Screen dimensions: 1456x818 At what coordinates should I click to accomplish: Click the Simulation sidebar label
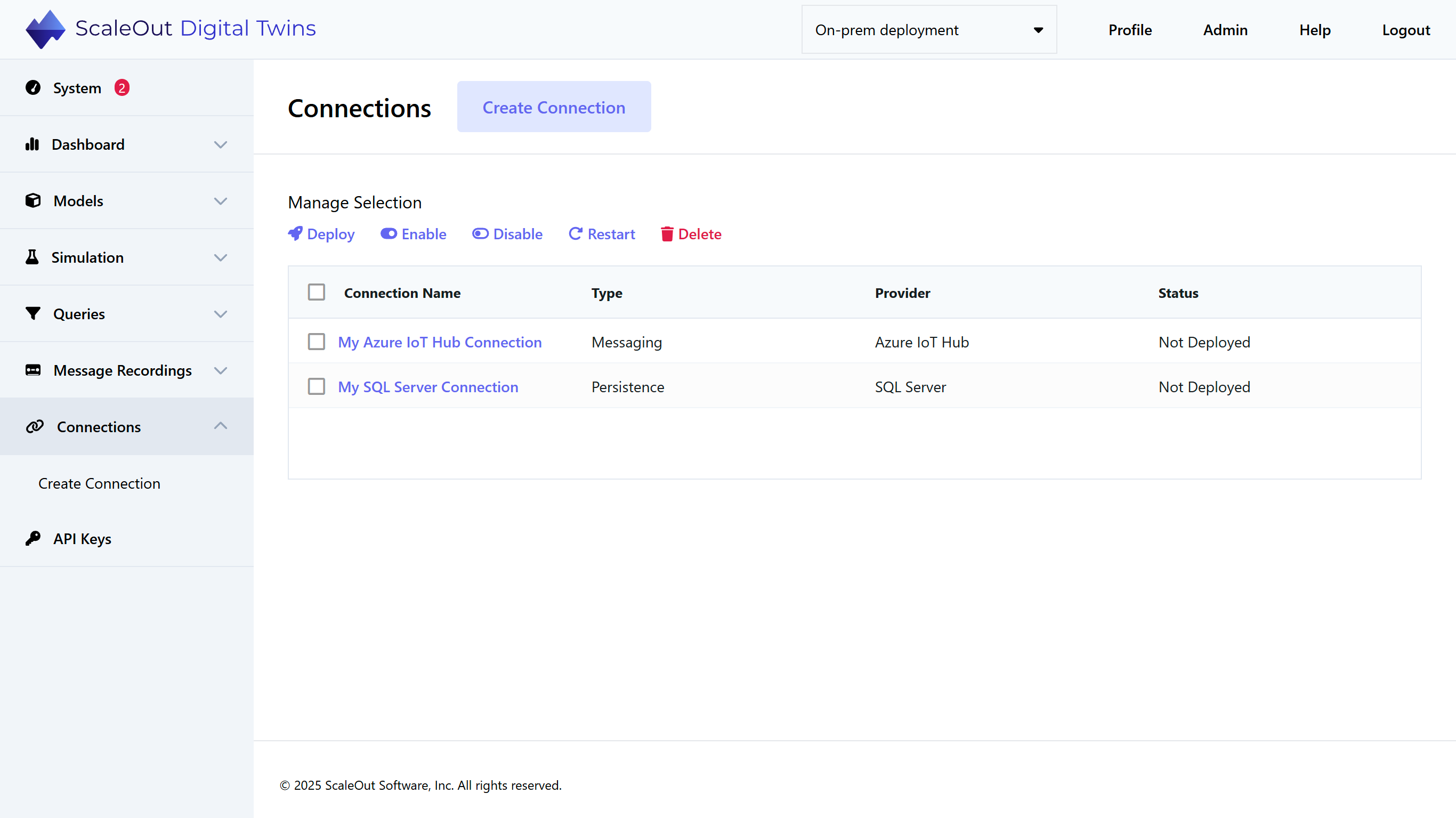click(x=87, y=258)
